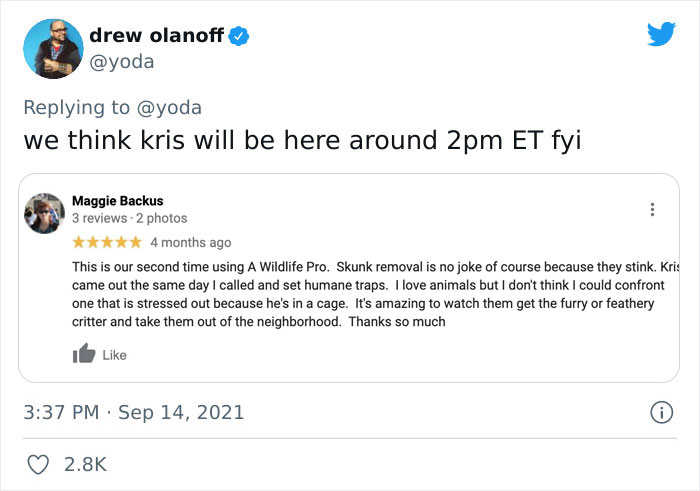Click Maggie Backus's reviewer avatar
Image resolution: width=700 pixels, height=491 pixels.
[x=44, y=212]
